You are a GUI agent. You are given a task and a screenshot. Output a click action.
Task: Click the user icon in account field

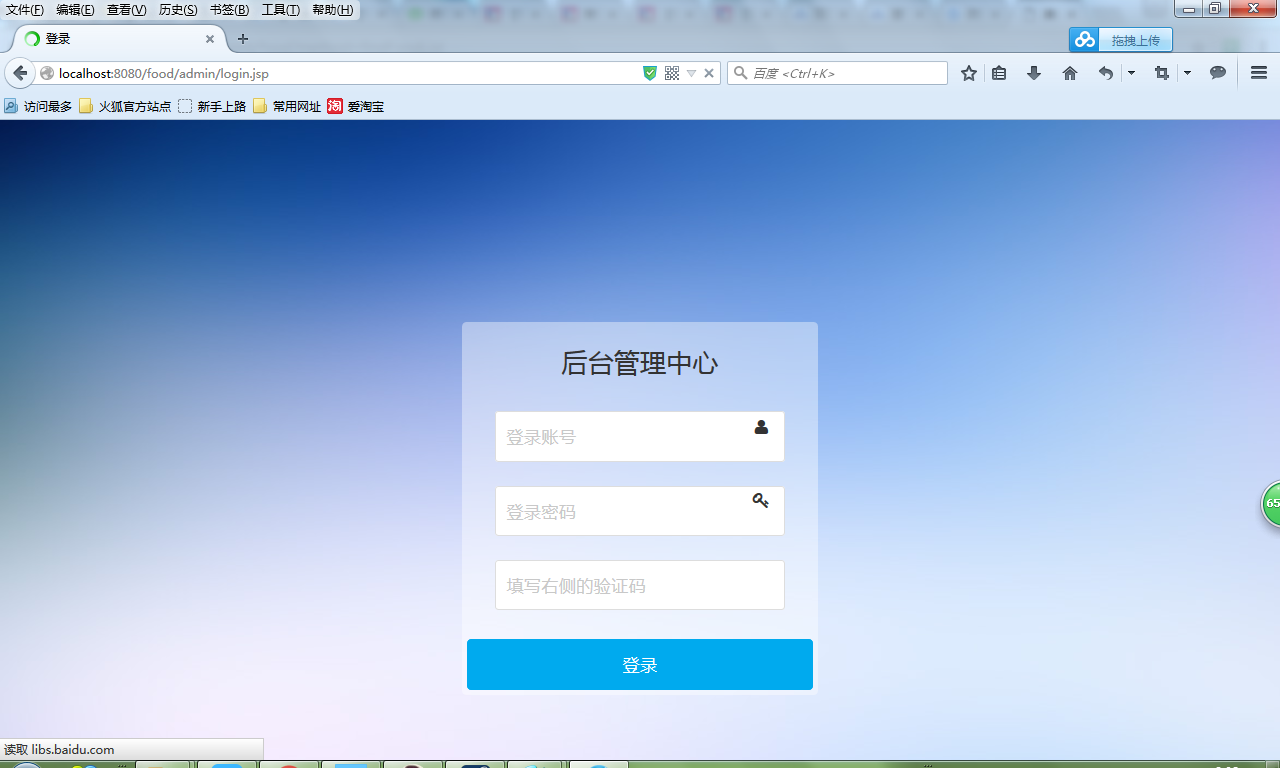tap(761, 427)
